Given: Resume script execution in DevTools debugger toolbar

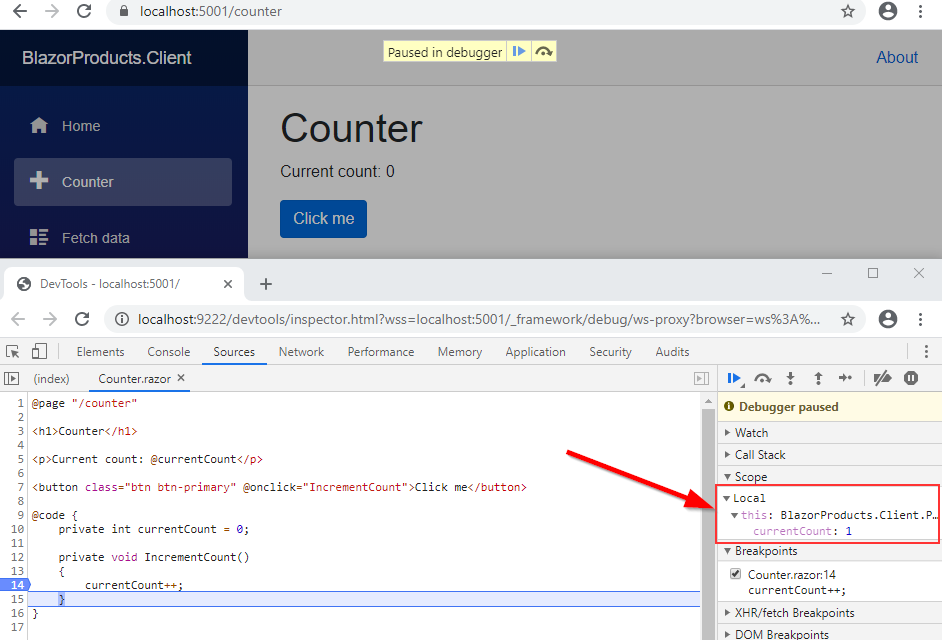Looking at the screenshot, I should (x=735, y=378).
